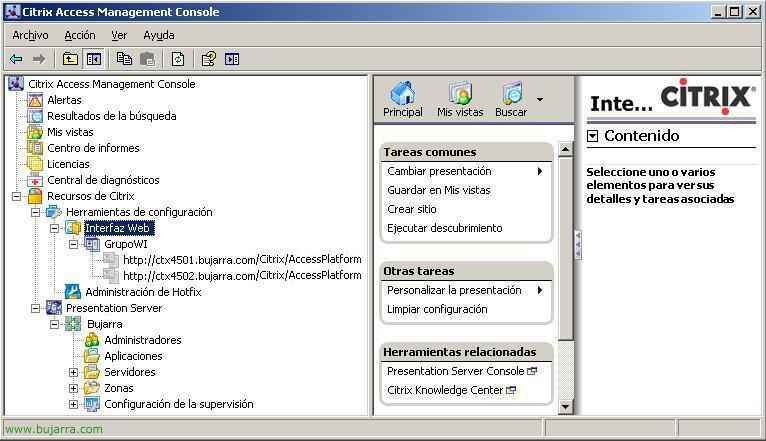Open the Ver menu
Screen dimensions: 766x441
coord(119,35)
